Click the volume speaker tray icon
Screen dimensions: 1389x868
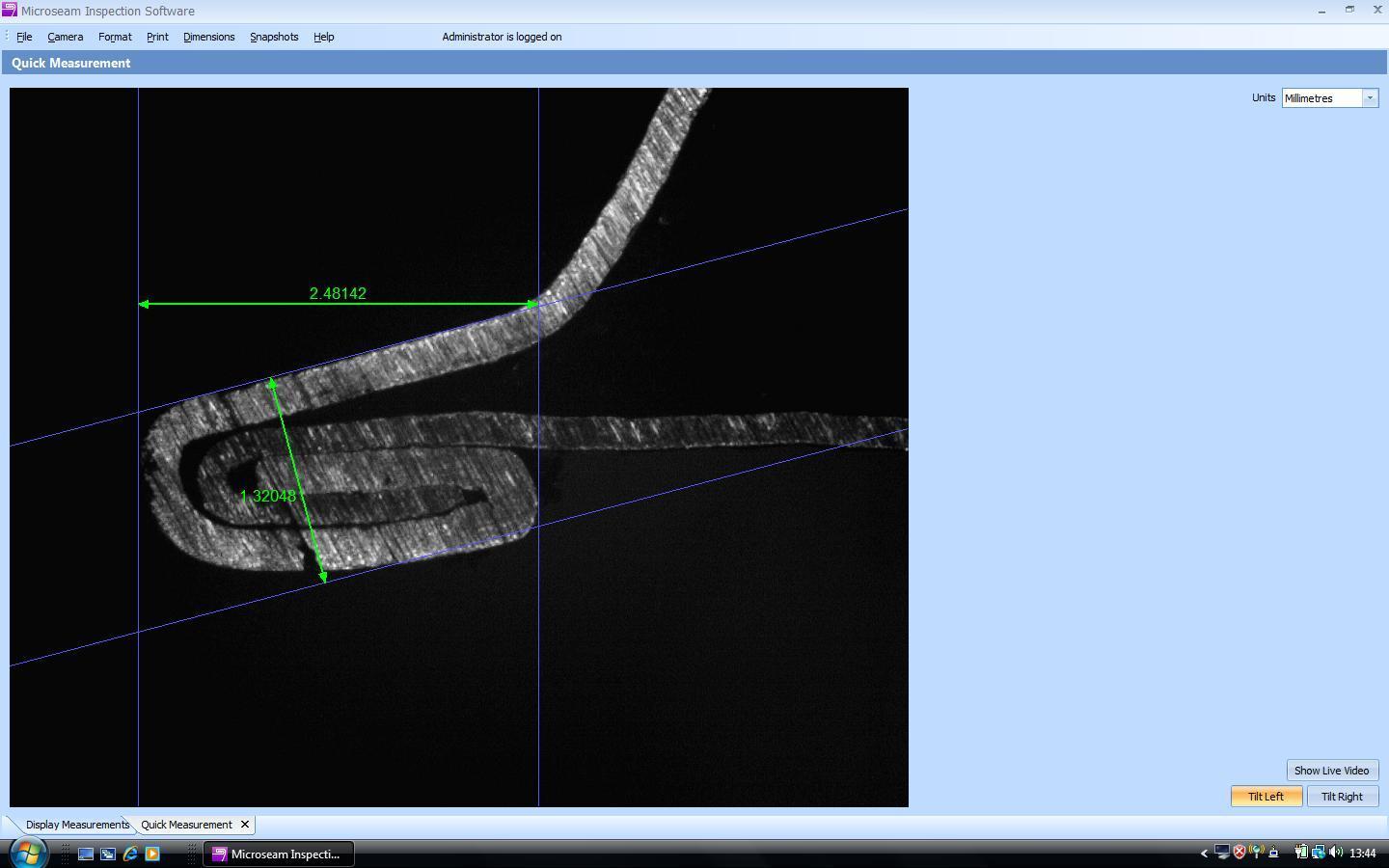(x=1336, y=853)
